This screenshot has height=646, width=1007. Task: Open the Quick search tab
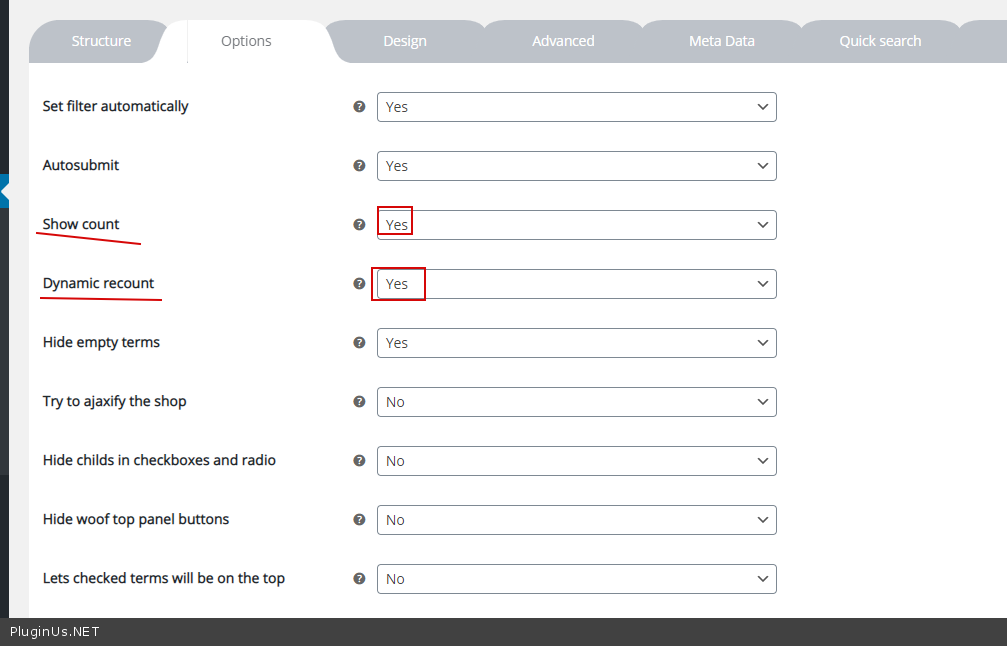click(x=880, y=41)
